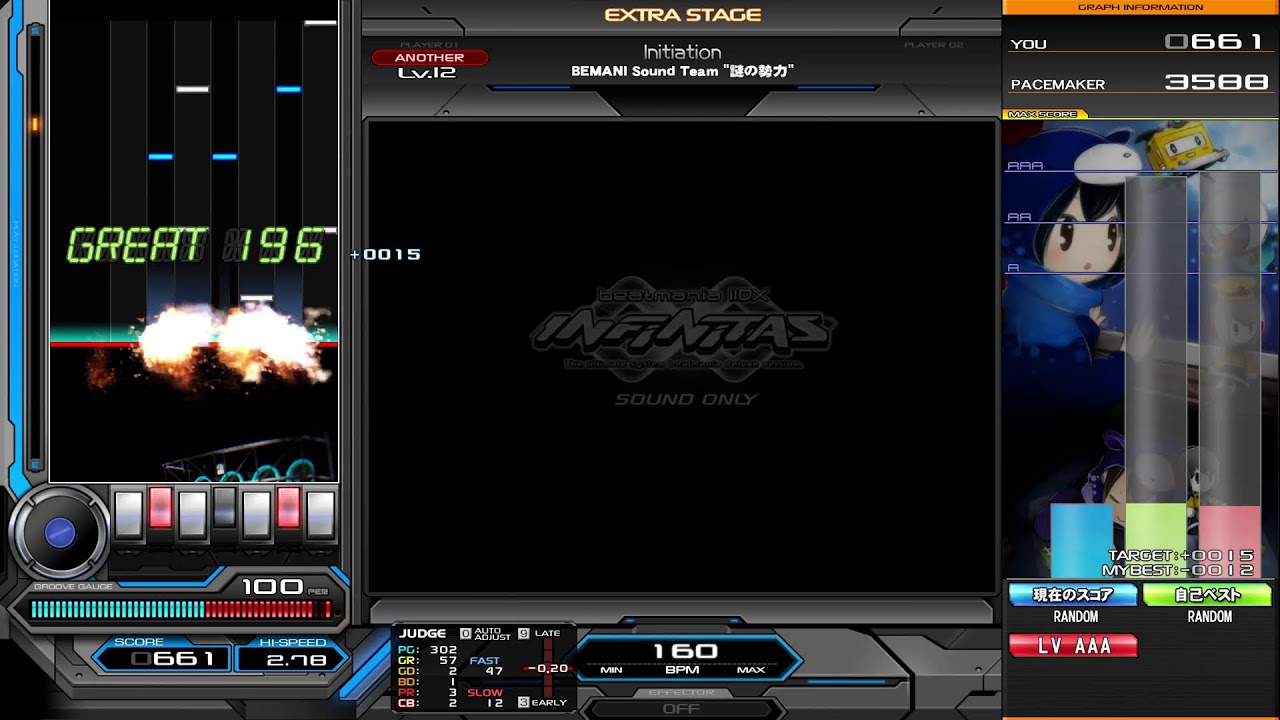Click the song title Initiation

[682, 52]
